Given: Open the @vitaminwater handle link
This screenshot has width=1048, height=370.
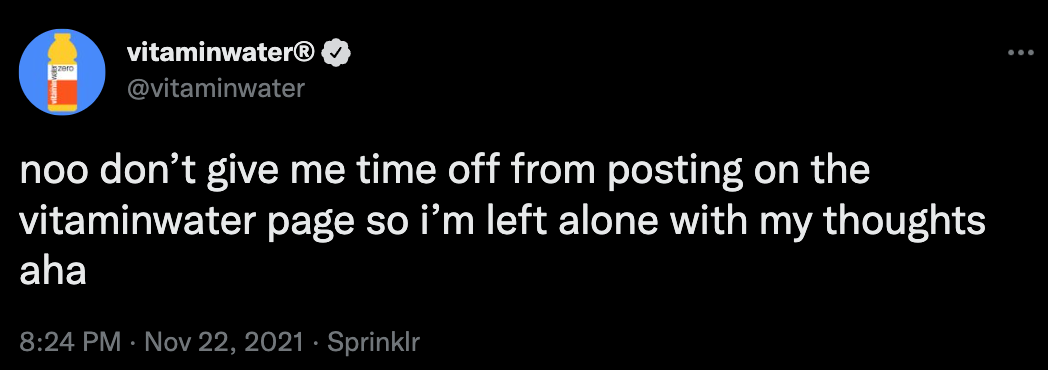Looking at the screenshot, I should 215,87.
